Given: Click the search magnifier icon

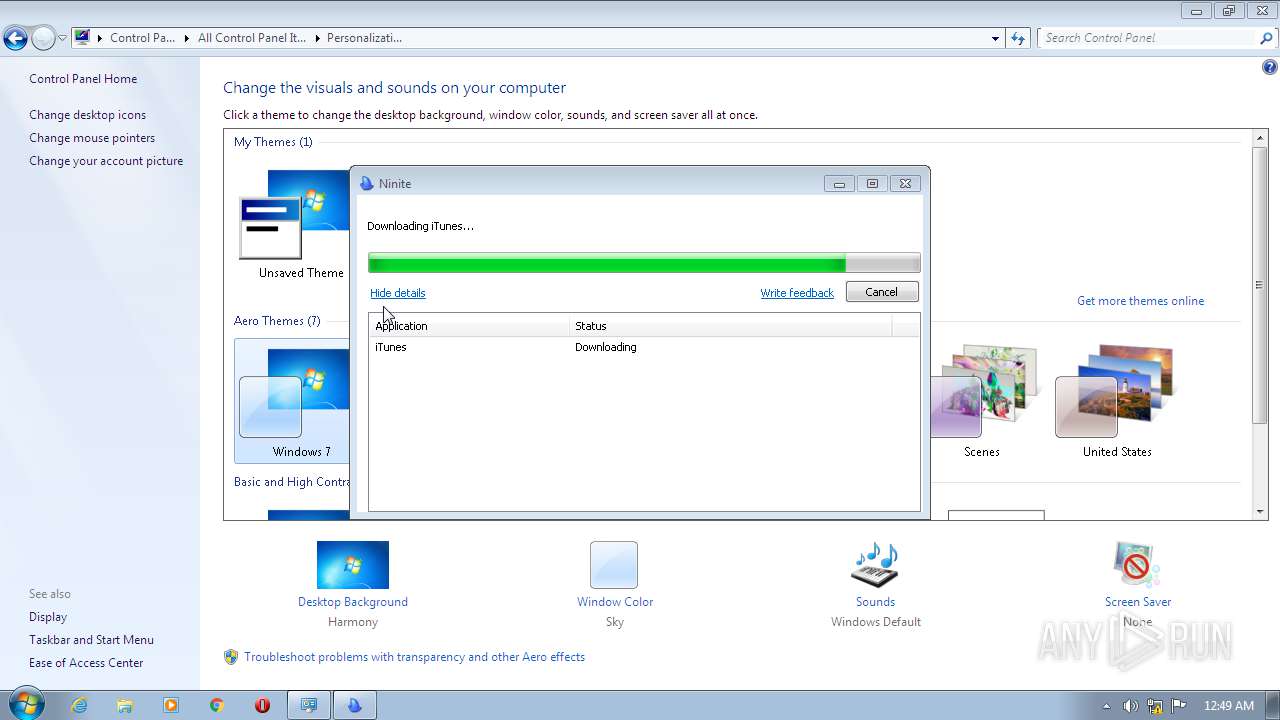Looking at the screenshot, I should point(1267,38).
